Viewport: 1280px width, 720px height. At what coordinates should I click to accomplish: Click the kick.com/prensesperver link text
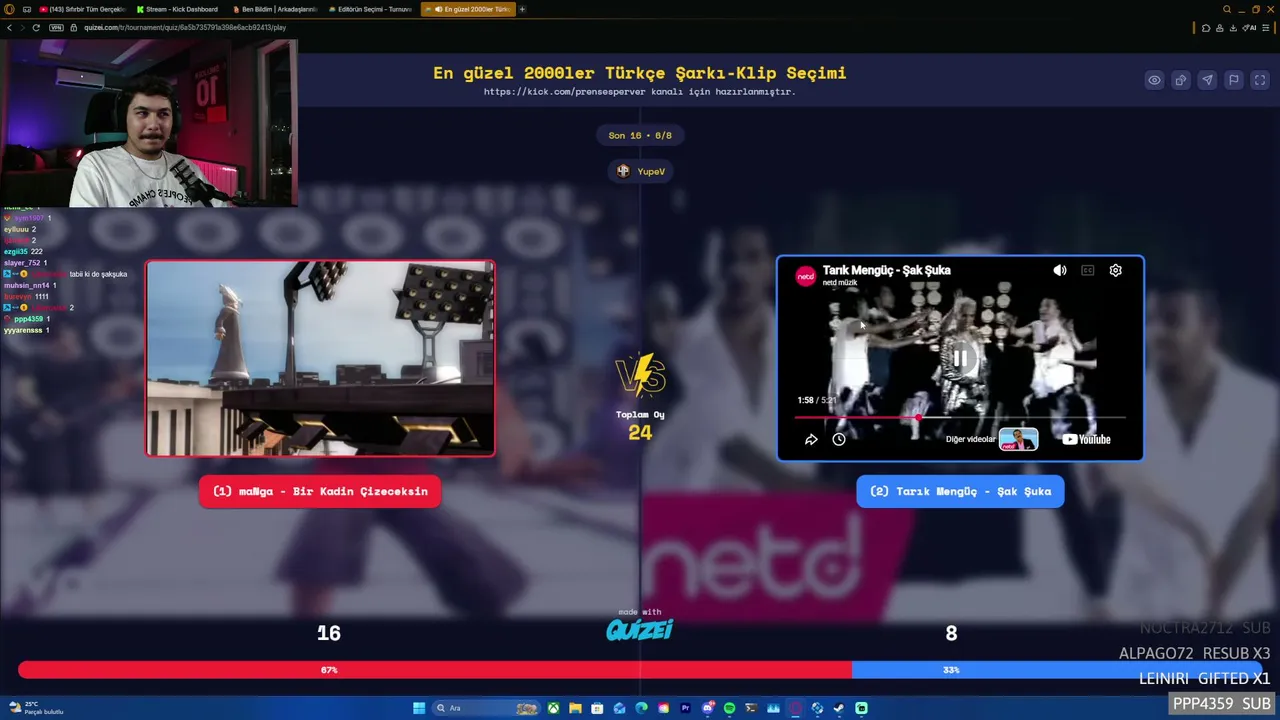639,92
